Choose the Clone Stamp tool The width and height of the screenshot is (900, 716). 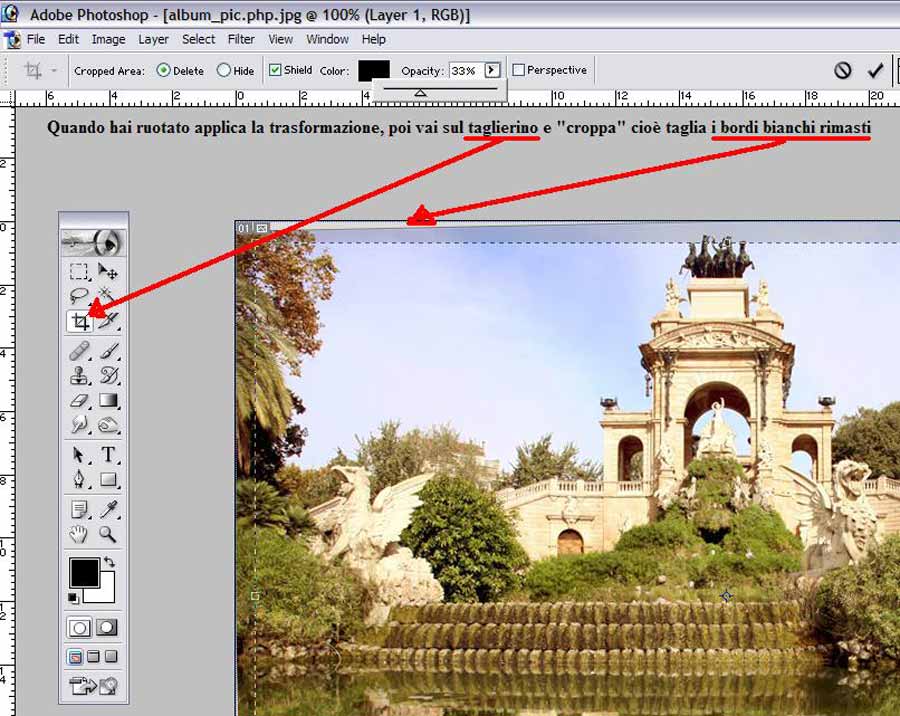pos(80,376)
